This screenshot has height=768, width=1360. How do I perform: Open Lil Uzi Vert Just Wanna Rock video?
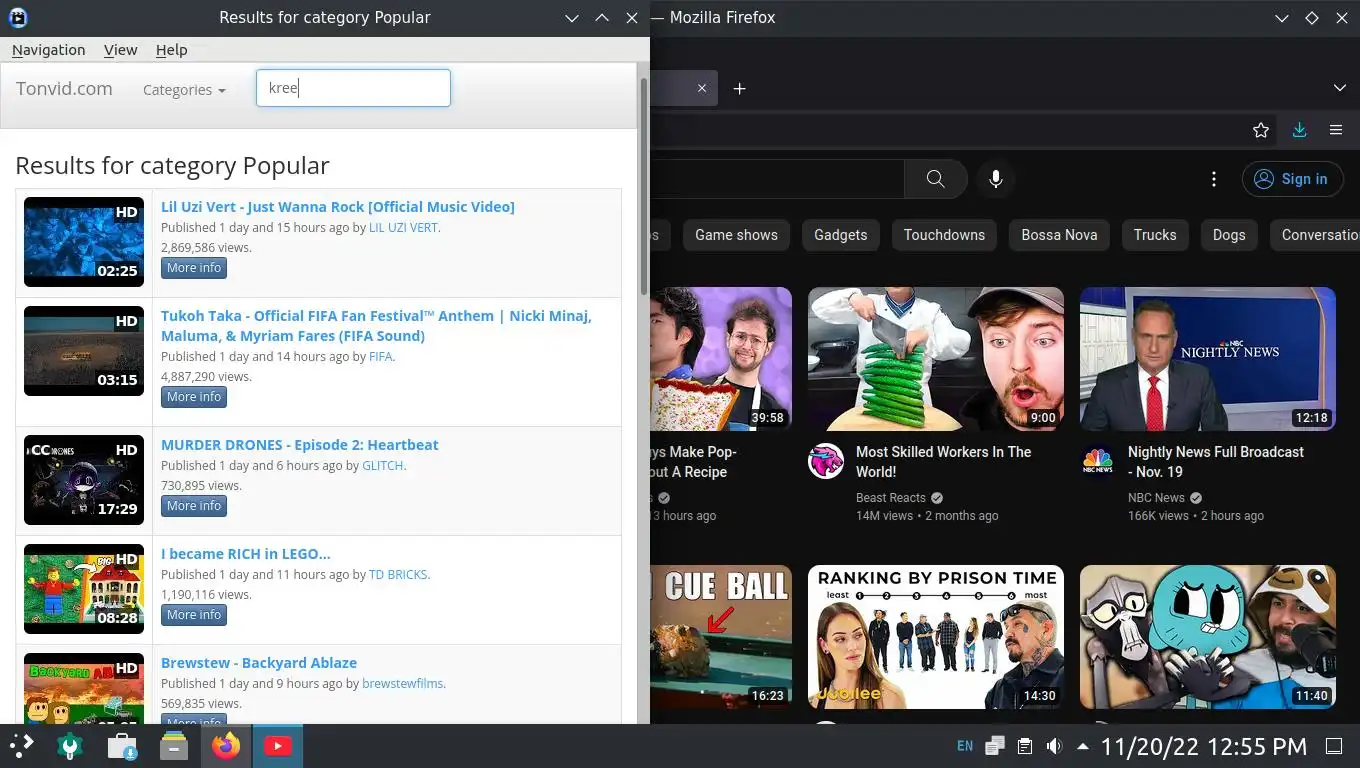coord(338,207)
